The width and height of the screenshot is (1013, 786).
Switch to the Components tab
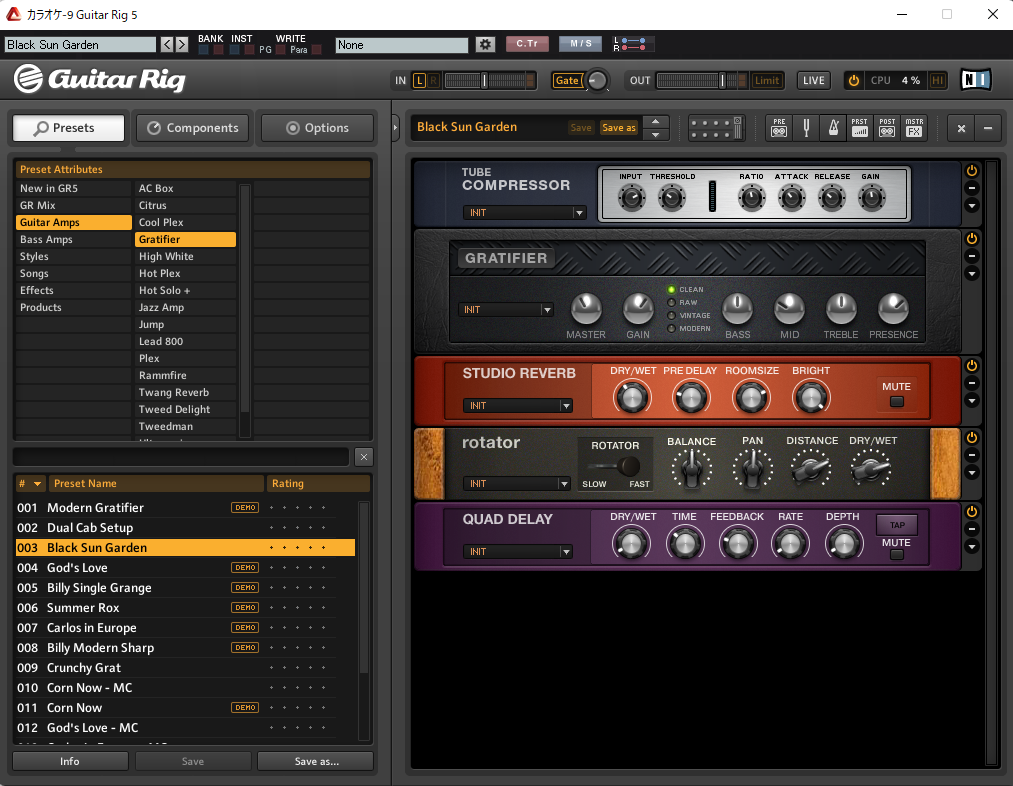(x=193, y=128)
